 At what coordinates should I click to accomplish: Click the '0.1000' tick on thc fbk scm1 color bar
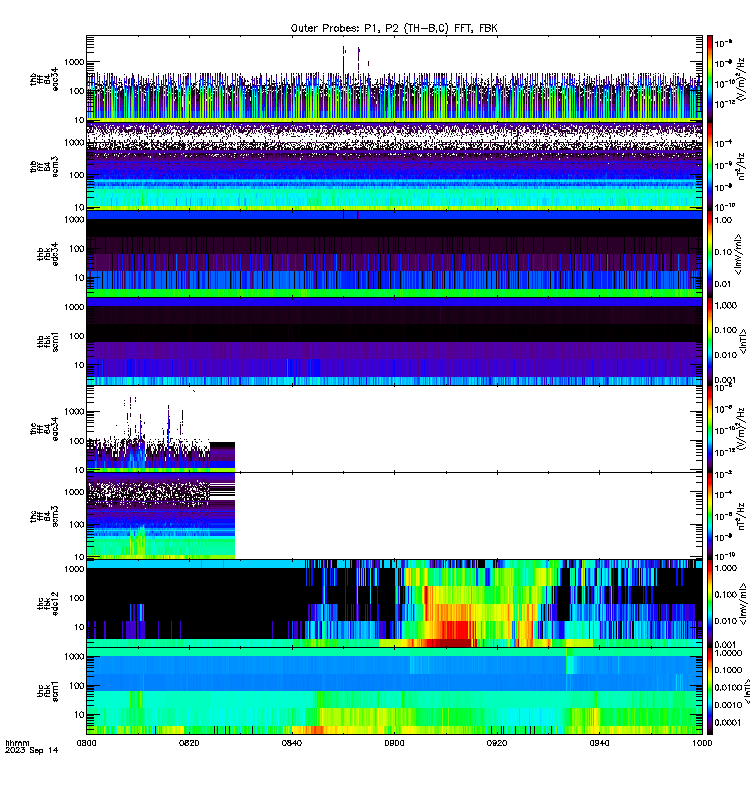[729, 670]
